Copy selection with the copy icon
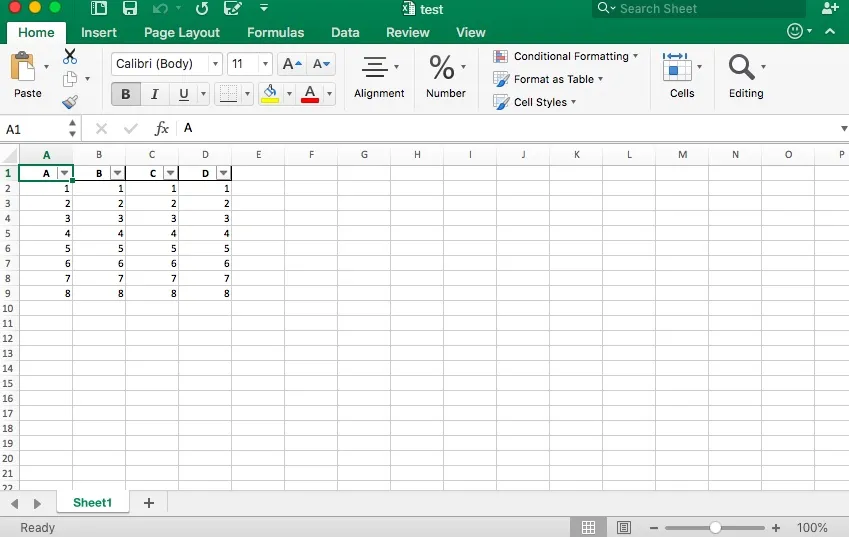The height and width of the screenshot is (537, 849). point(70,79)
